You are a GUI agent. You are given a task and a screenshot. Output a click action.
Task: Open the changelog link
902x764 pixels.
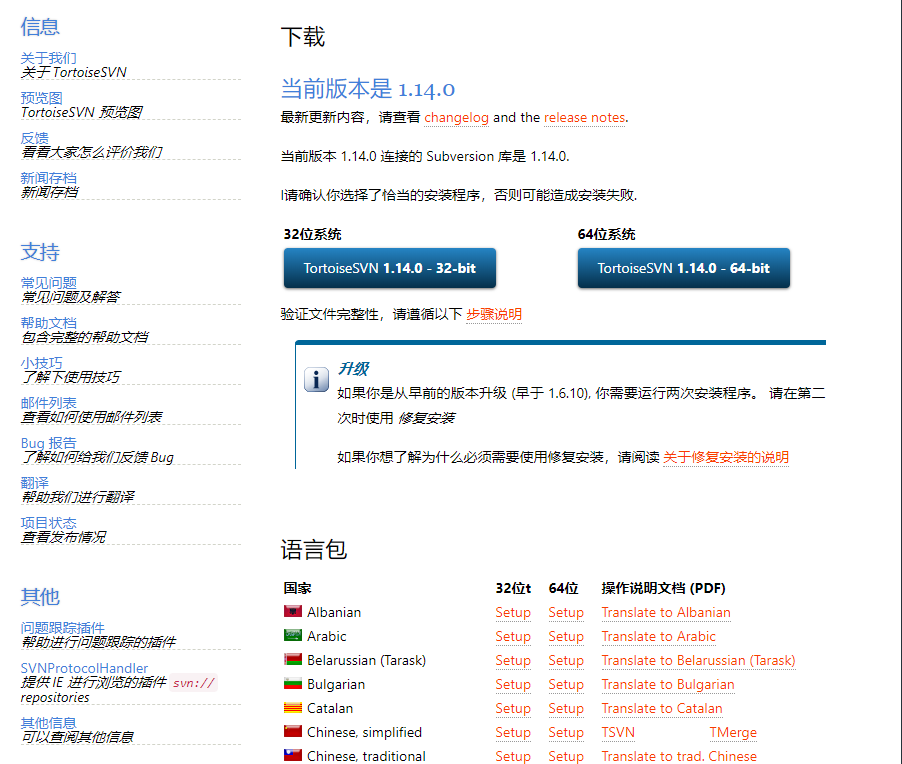click(x=456, y=117)
